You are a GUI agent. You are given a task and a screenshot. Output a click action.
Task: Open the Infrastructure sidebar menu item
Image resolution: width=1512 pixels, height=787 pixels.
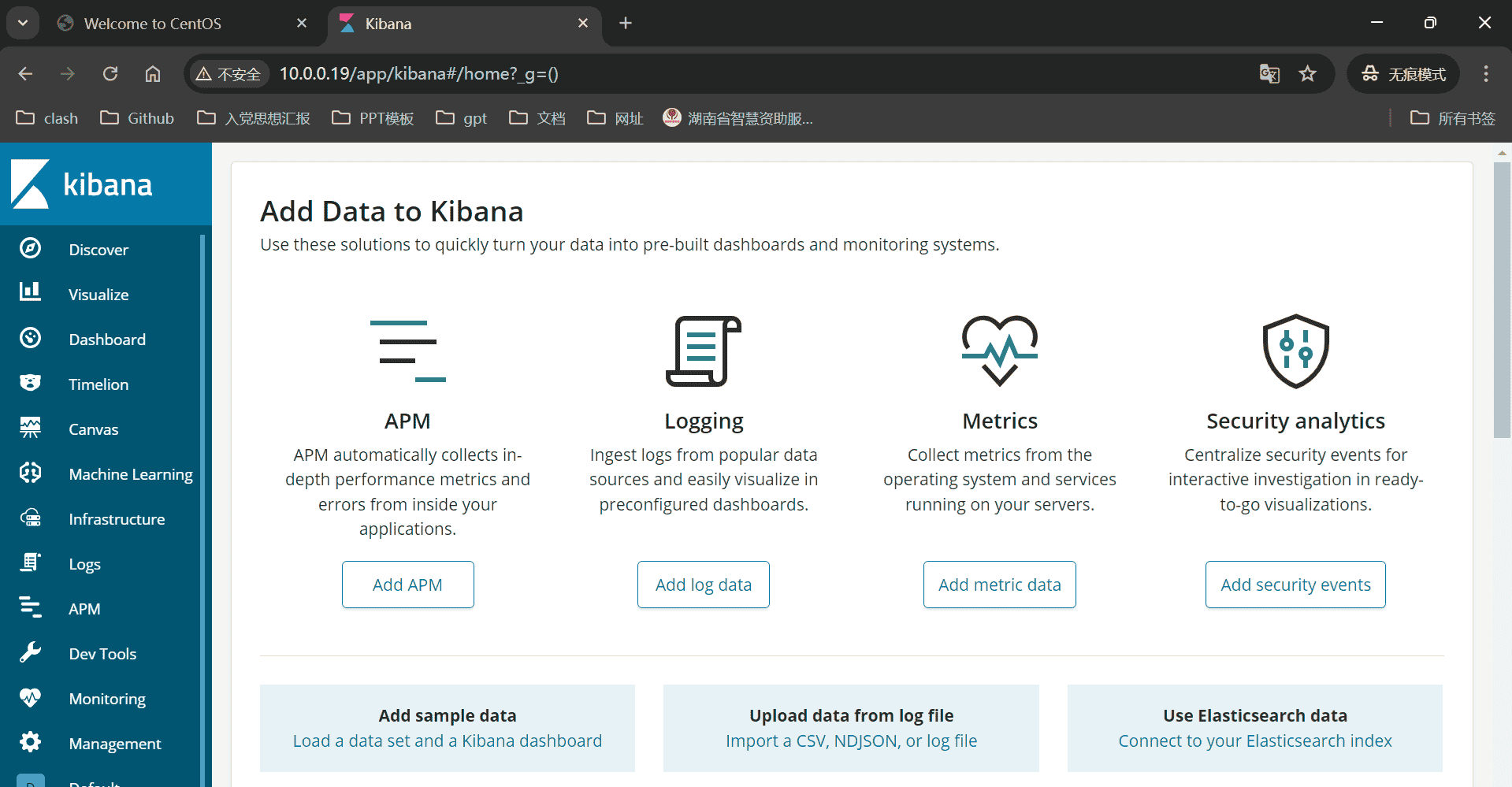[117, 519]
